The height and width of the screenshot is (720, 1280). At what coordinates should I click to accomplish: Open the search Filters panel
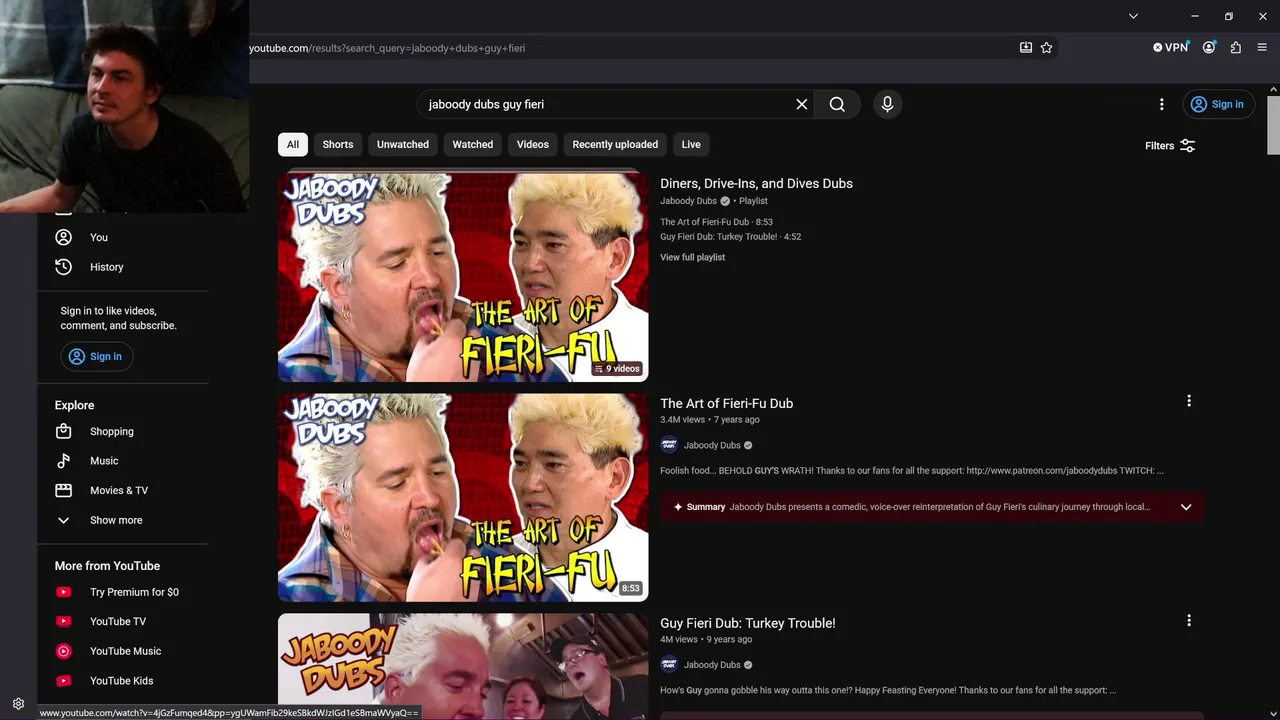(1170, 146)
